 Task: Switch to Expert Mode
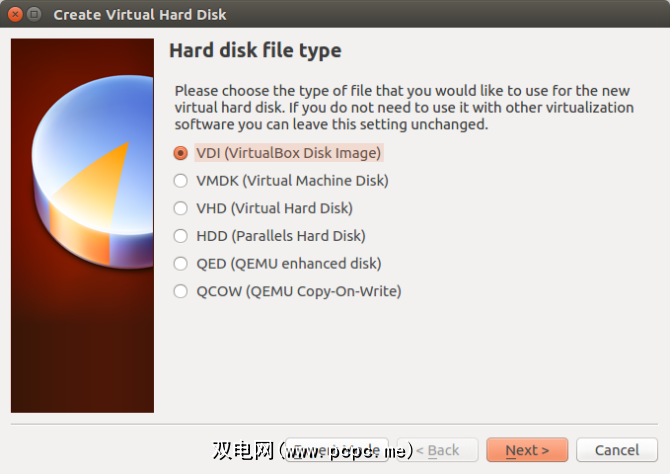pos(336,450)
